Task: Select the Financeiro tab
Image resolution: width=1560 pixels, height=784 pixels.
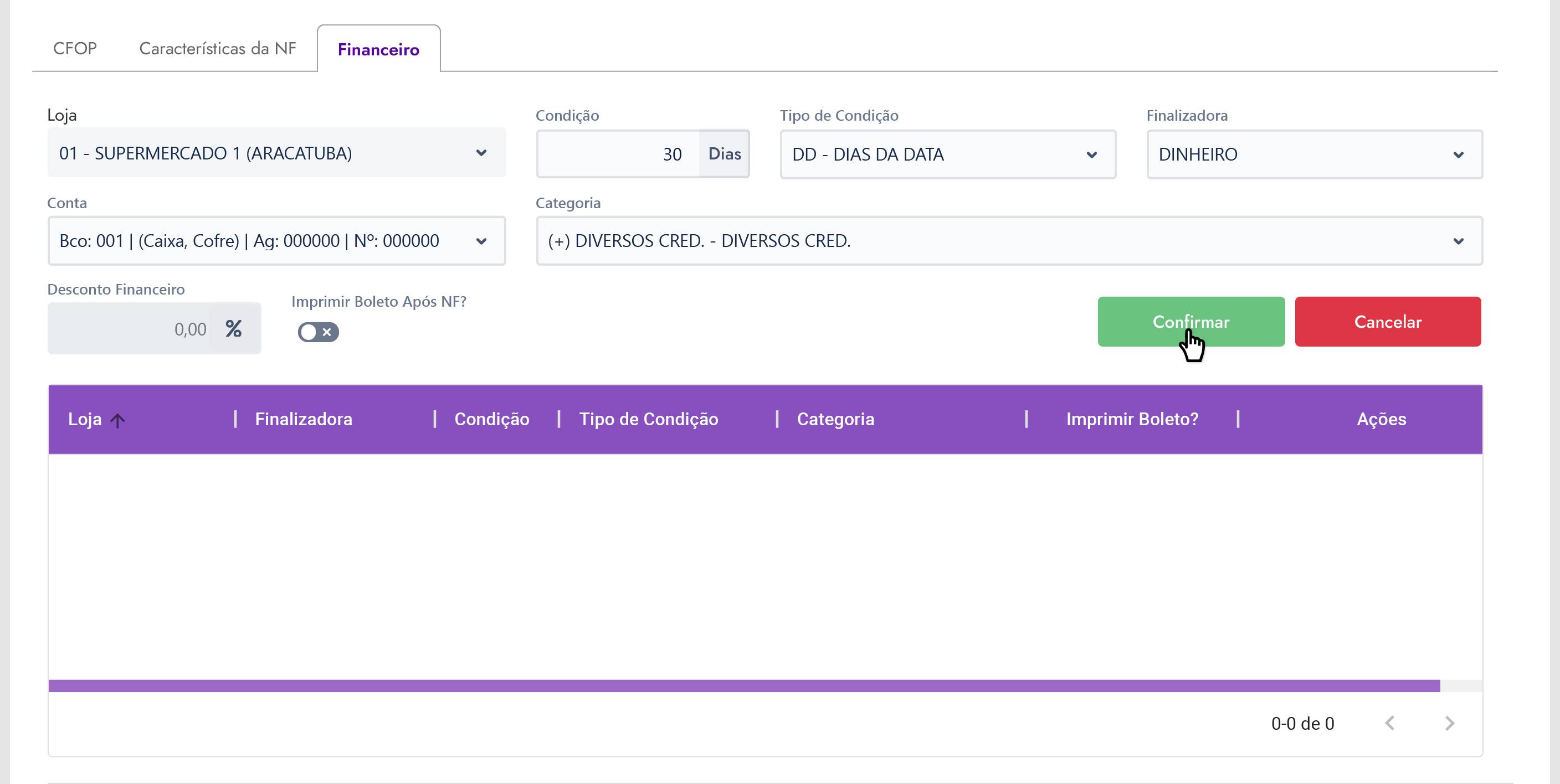Action: click(378, 49)
